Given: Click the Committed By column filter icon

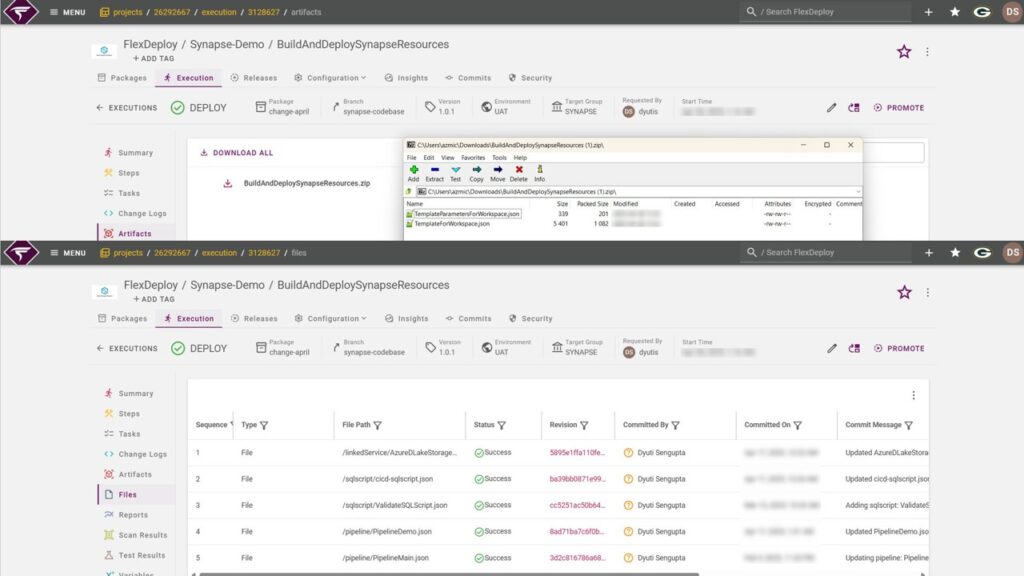Looking at the screenshot, I should [x=675, y=425].
